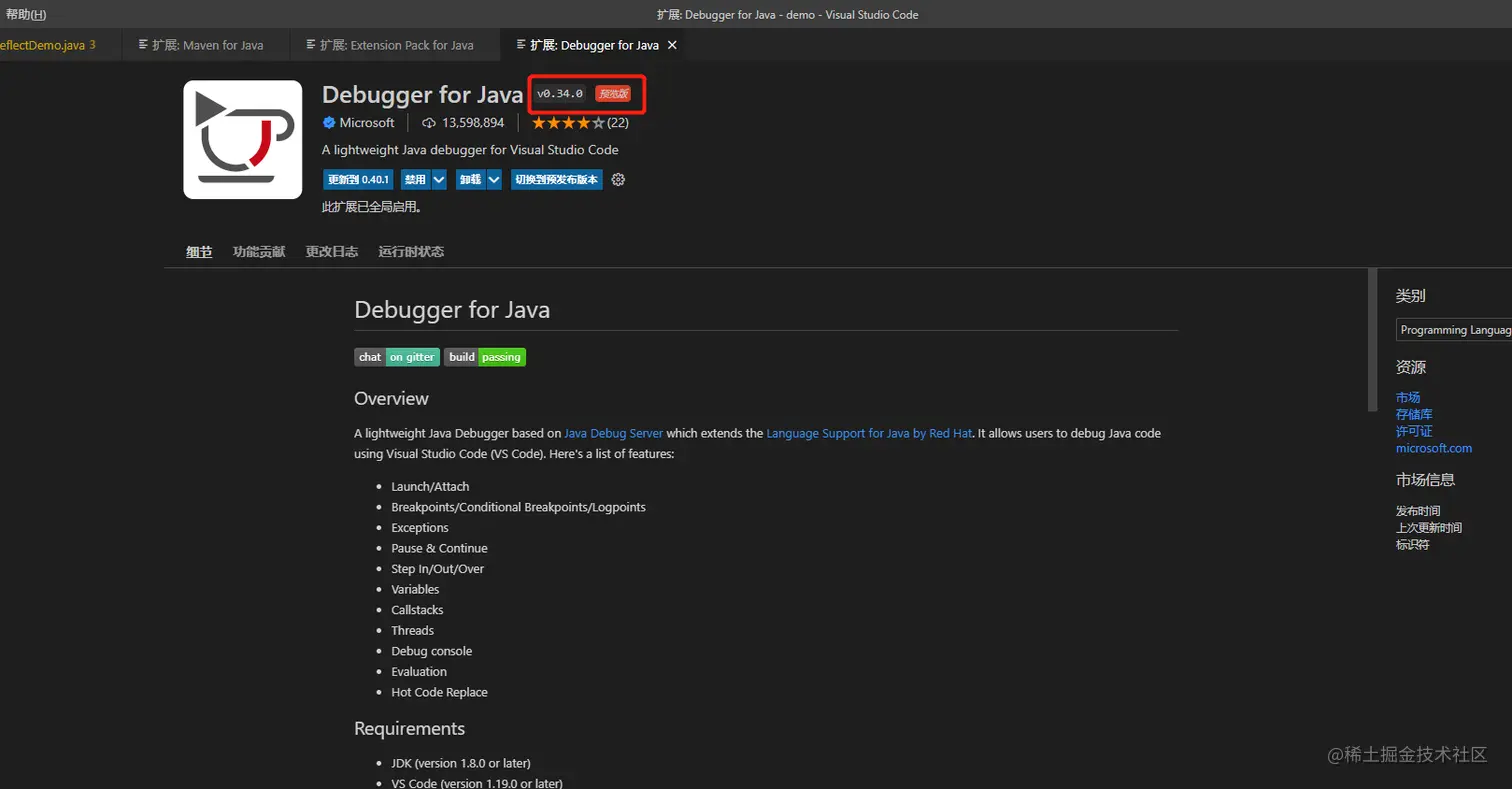The height and width of the screenshot is (789, 1512).
Task: Click the 'Hot Code Replace' feature item
Action: click(439, 692)
